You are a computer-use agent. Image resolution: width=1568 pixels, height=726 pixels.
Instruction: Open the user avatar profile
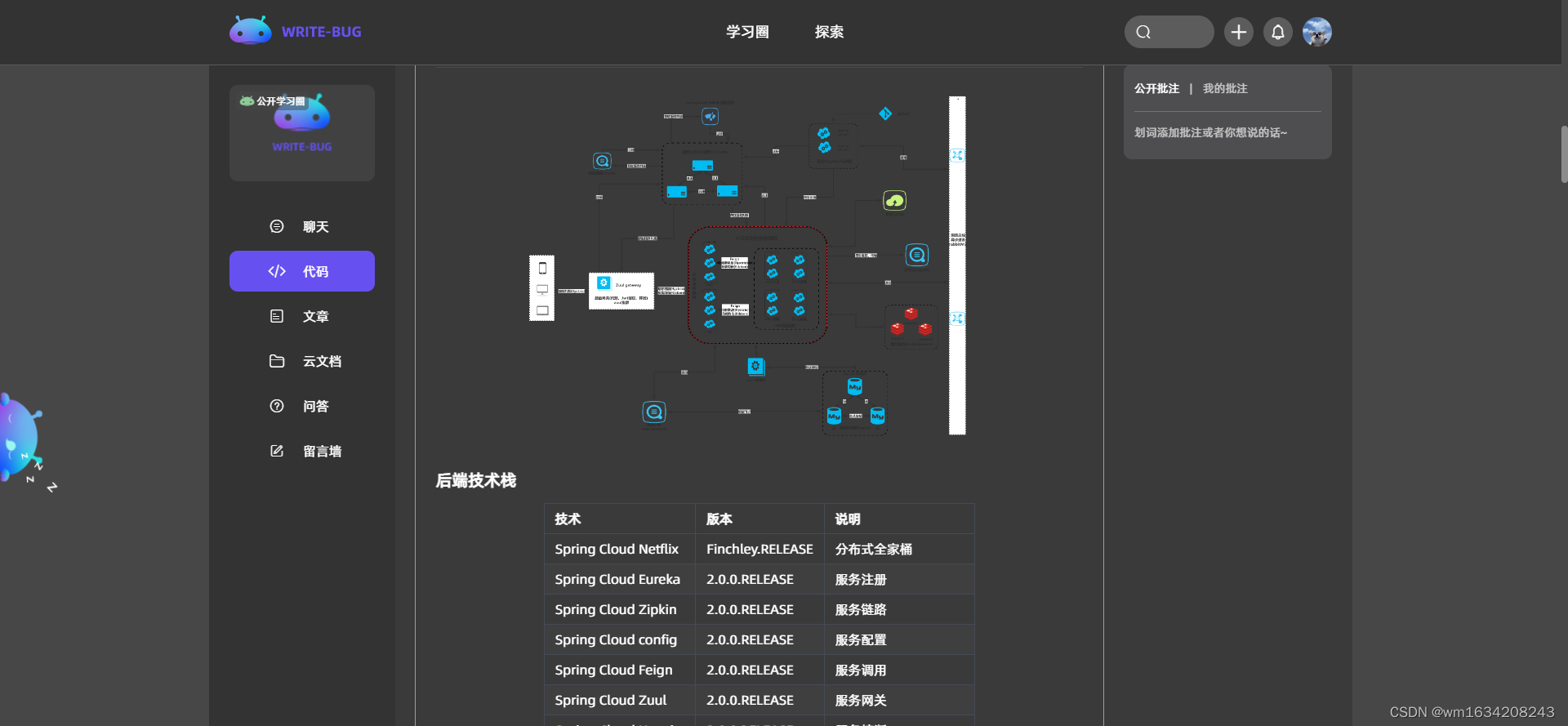coord(1317,32)
